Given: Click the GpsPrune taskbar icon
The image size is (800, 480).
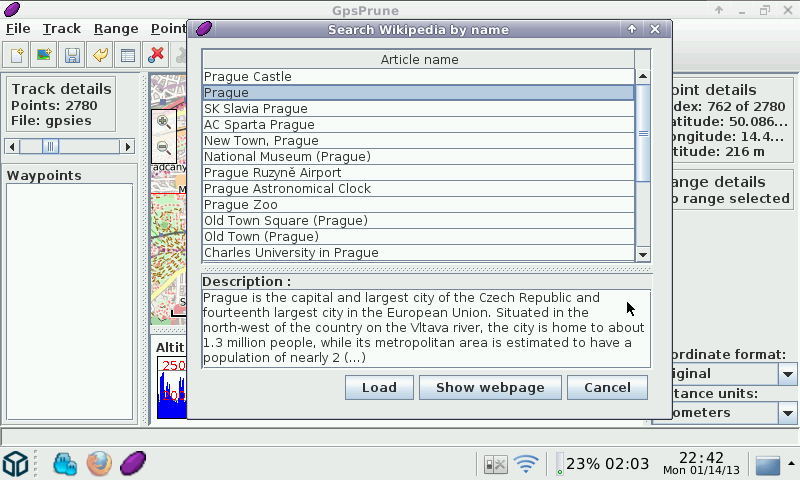Looking at the screenshot, I should (x=133, y=464).
